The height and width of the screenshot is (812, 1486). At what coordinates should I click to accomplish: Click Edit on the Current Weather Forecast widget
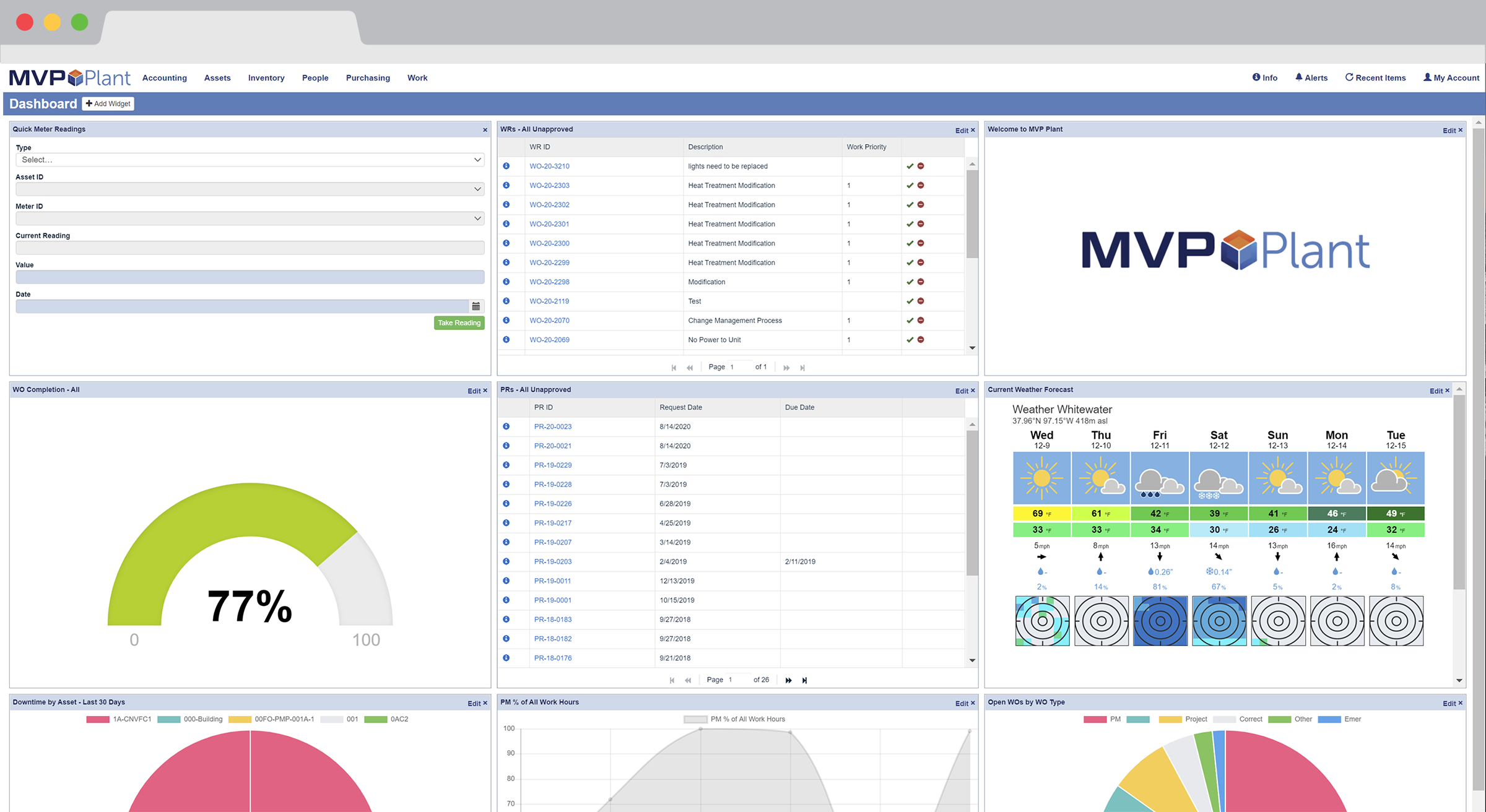[1436, 391]
